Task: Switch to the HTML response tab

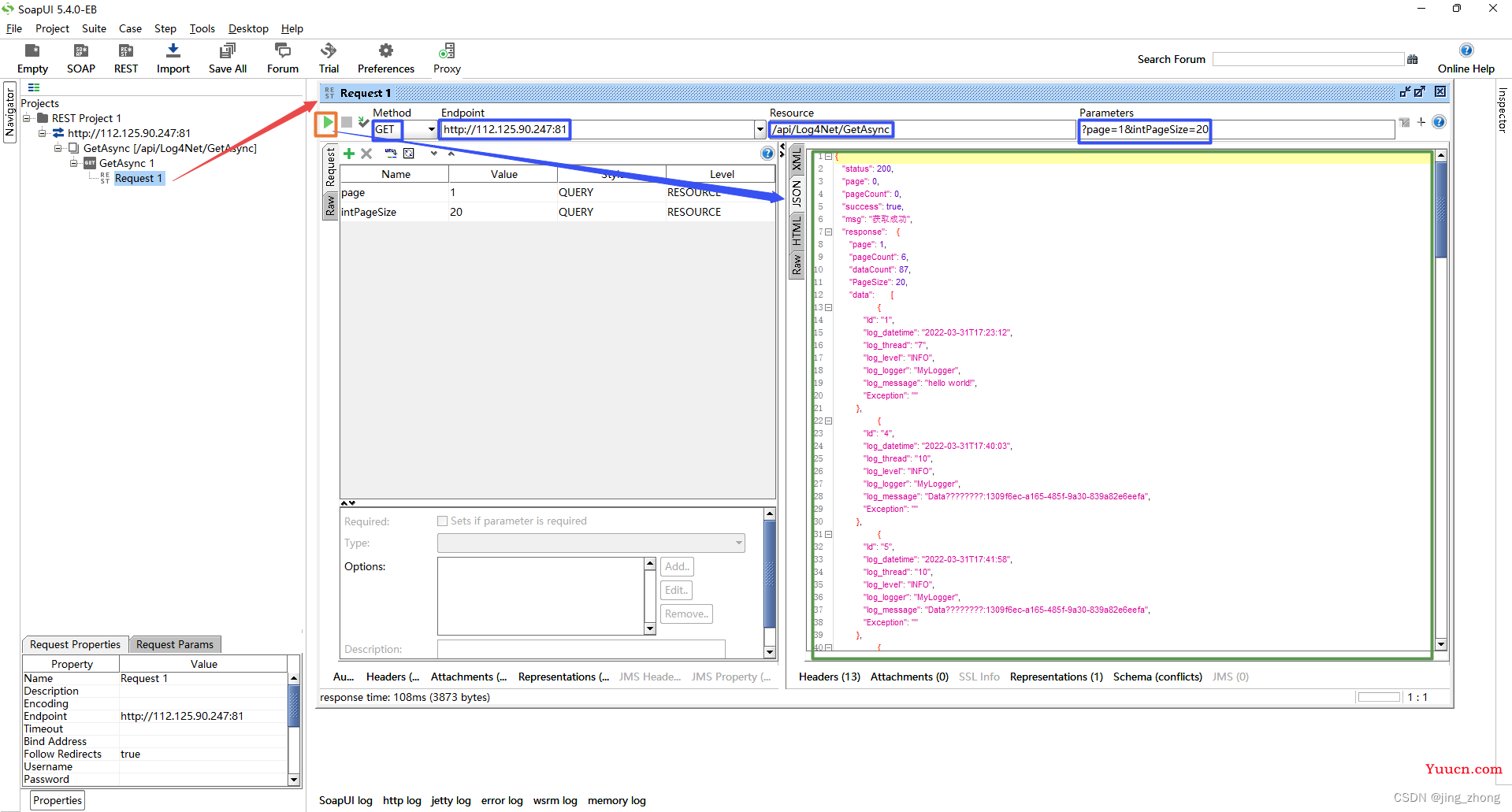Action: pos(797,231)
